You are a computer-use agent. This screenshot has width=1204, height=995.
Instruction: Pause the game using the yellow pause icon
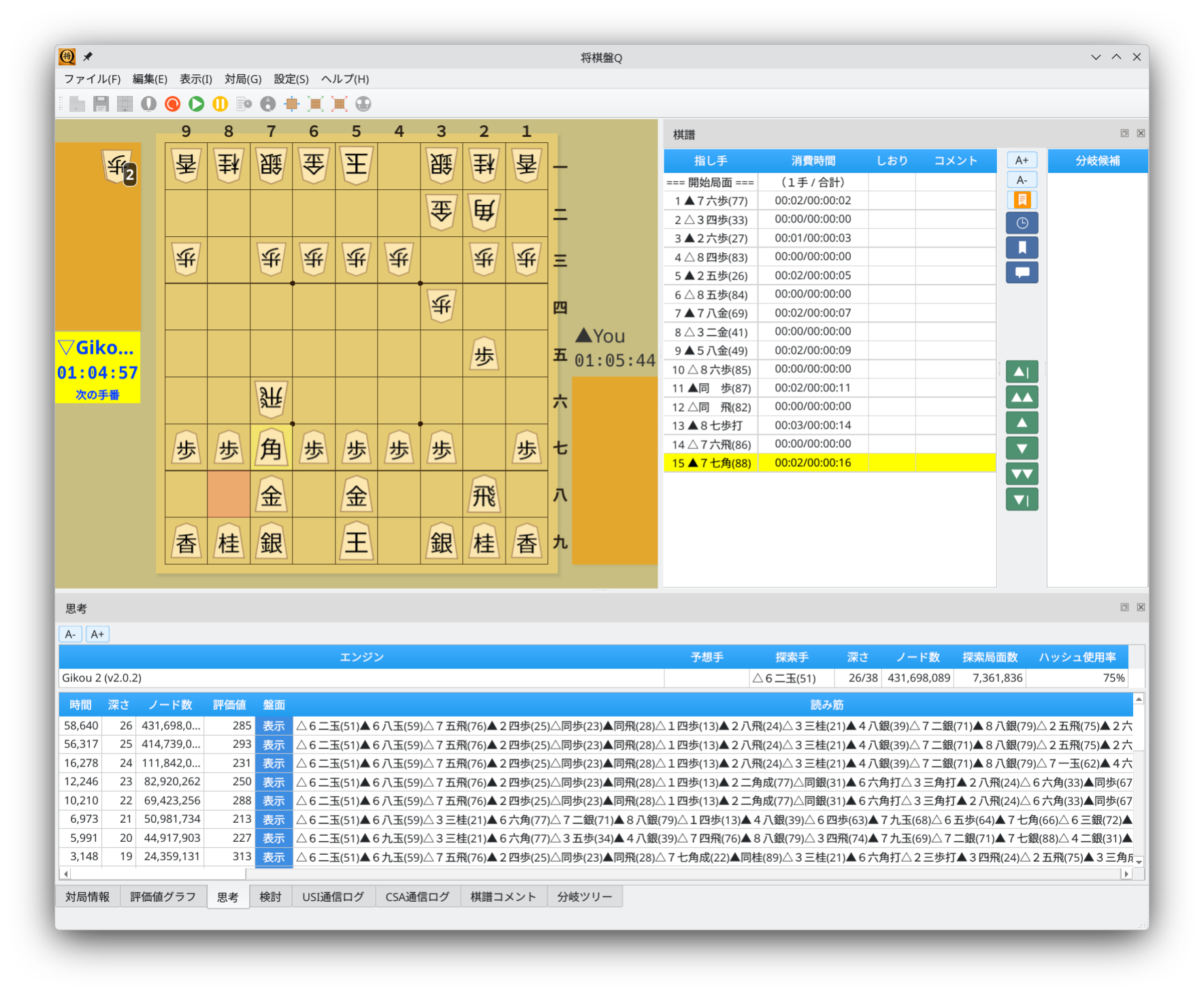(x=219, y=104)
